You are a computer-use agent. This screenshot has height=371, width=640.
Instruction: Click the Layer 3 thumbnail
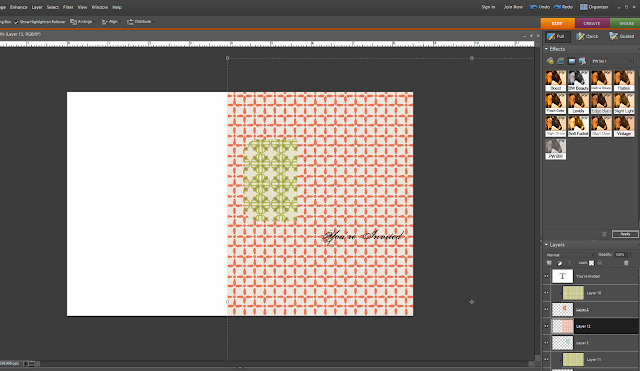[x=562, y=309]
